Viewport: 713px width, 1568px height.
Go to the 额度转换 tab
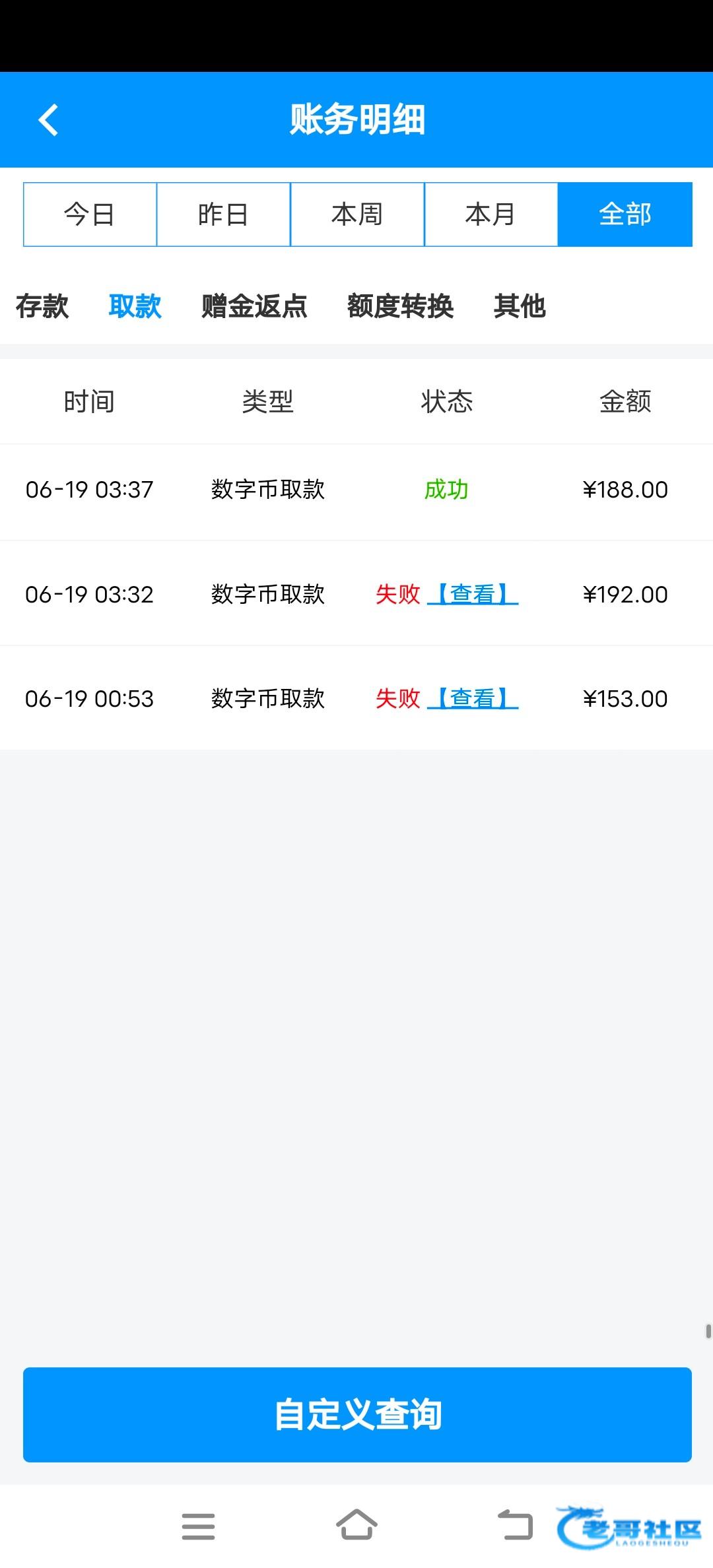tap(400, 306)
